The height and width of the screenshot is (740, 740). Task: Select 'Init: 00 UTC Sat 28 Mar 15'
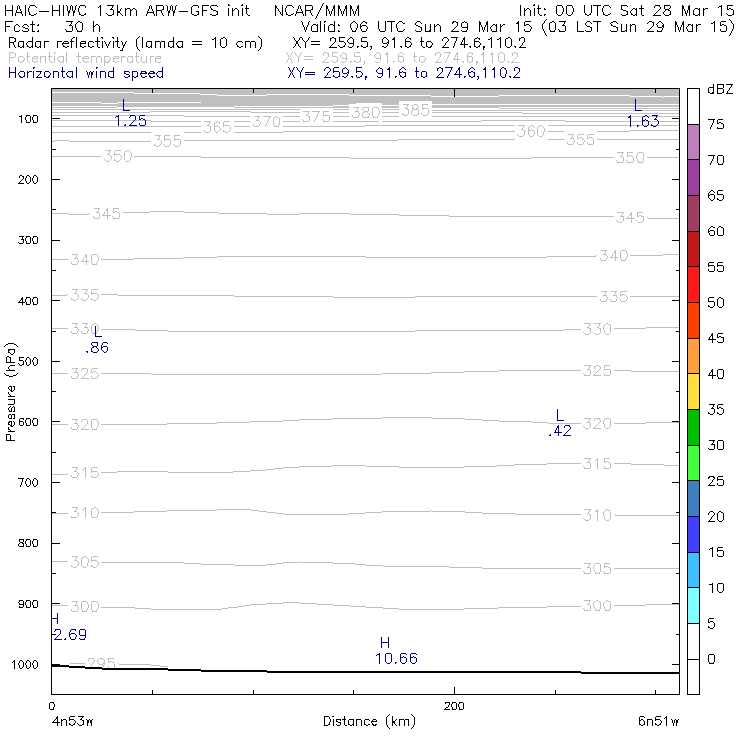[x=626, y=10]
